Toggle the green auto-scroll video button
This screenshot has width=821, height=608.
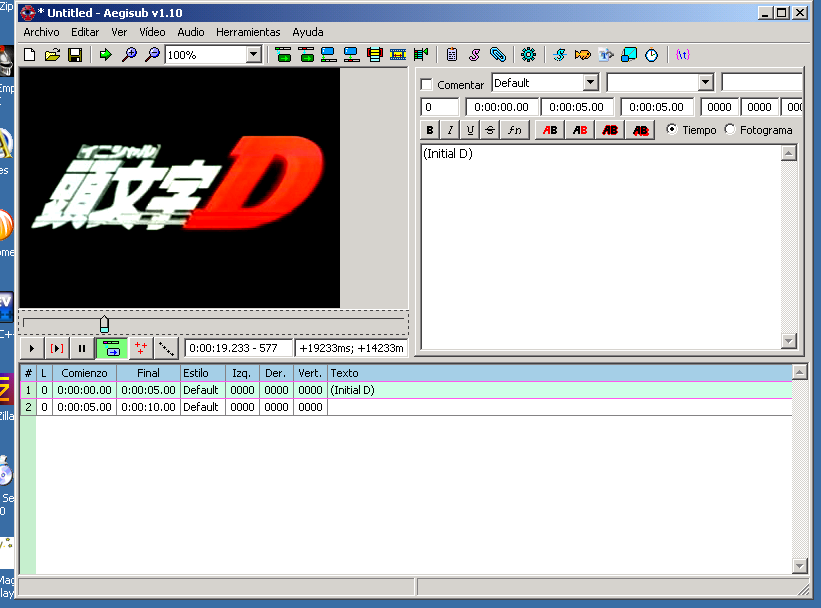[112, 348]
